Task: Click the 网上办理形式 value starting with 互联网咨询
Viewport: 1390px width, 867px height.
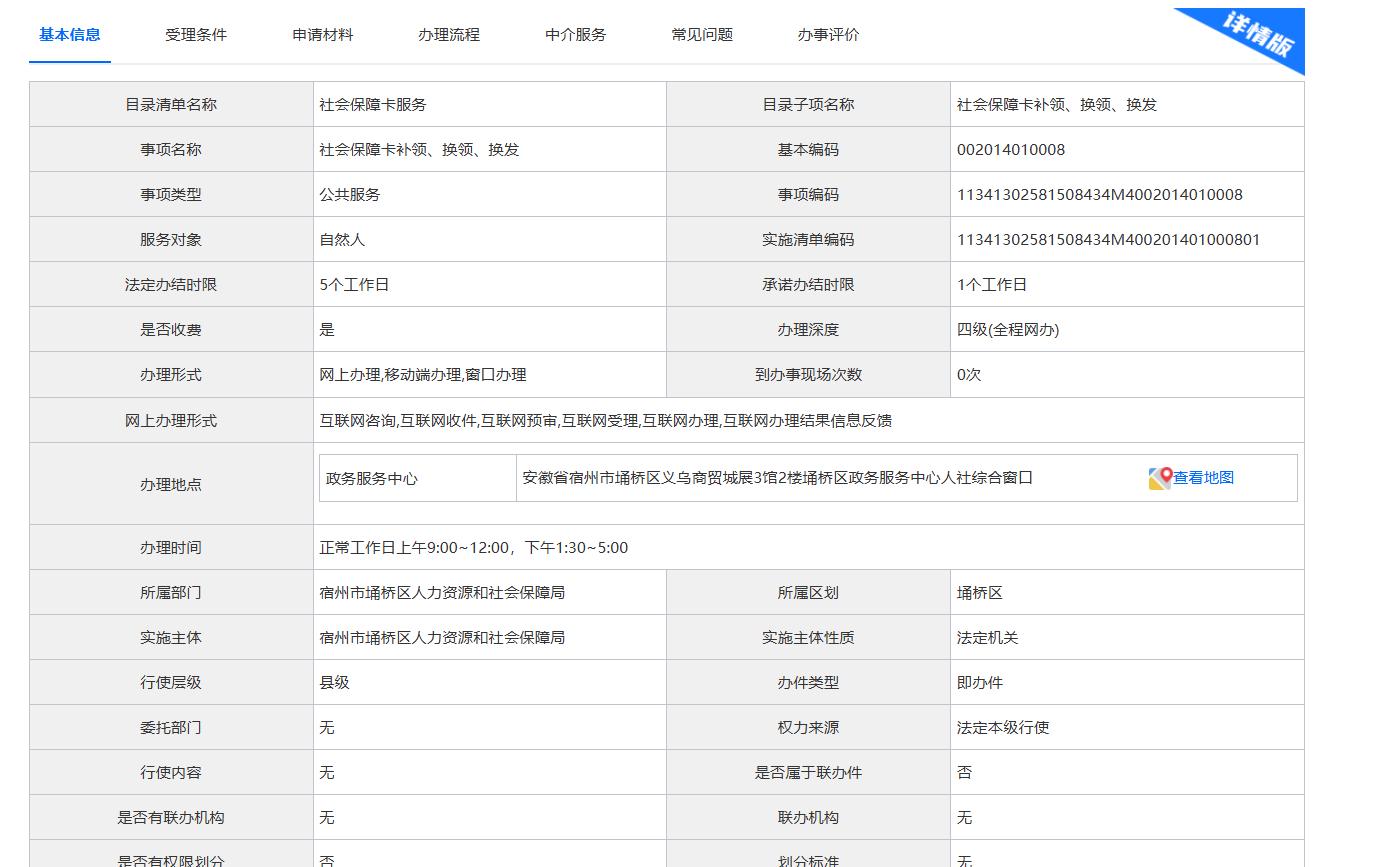Action: pos(605,421)
